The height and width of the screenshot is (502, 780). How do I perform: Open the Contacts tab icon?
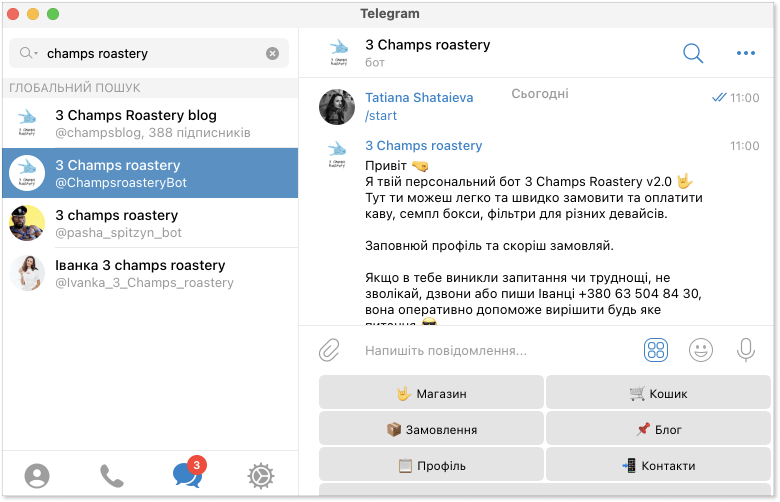37,476
